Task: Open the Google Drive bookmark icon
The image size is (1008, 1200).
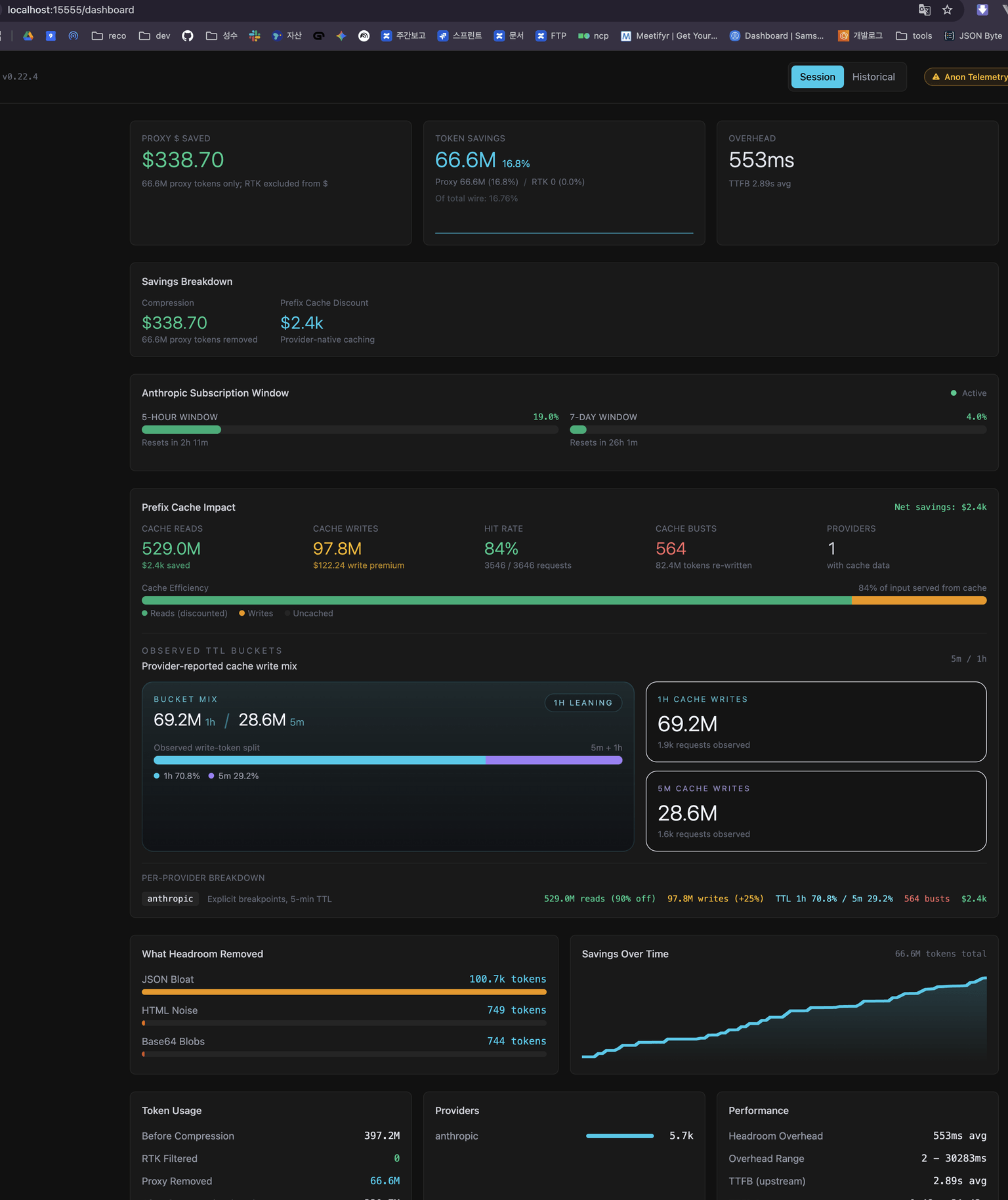Action: pyautogui.click(x=28, y=36)
